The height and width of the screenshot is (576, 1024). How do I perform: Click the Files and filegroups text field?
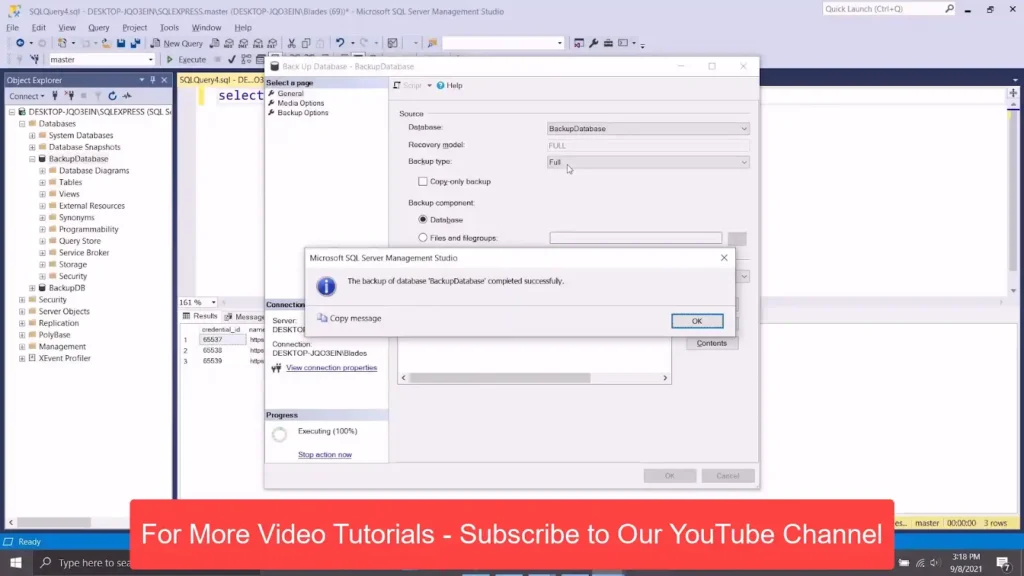pos(635,238)
